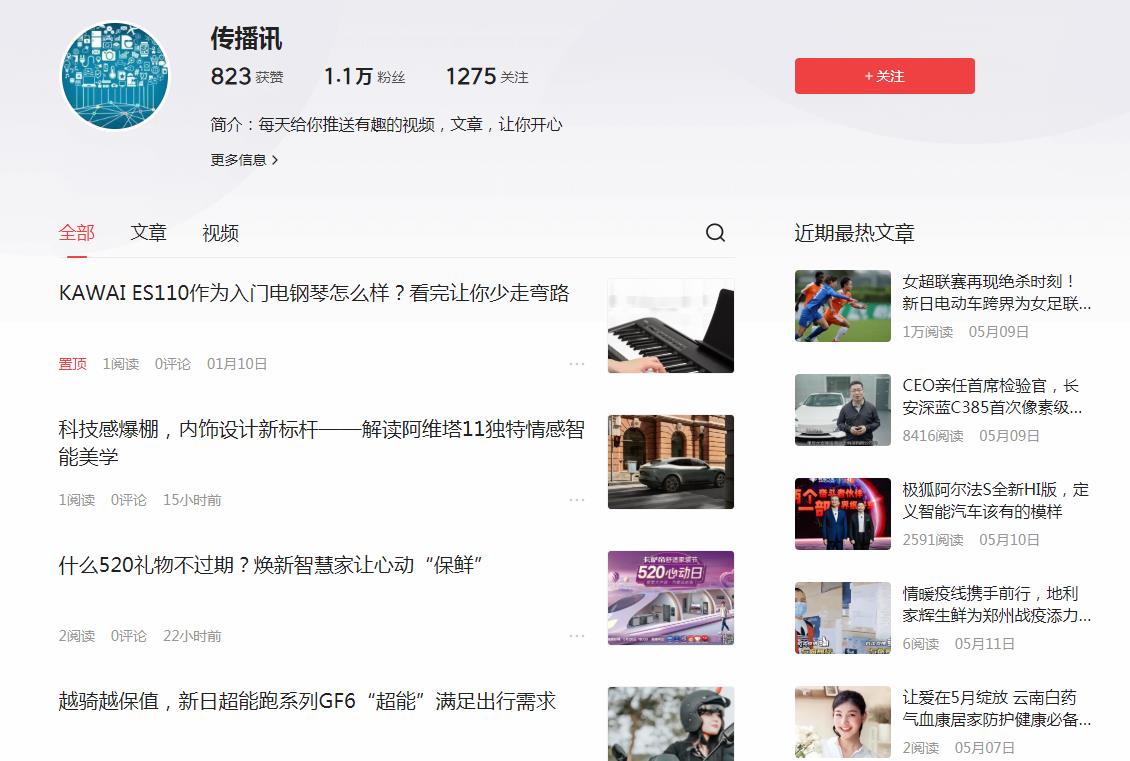Click the 地利家辉生鲜 masked worker thumbnail
Screen dimensions: 1130x761
[x=842, y=618]
